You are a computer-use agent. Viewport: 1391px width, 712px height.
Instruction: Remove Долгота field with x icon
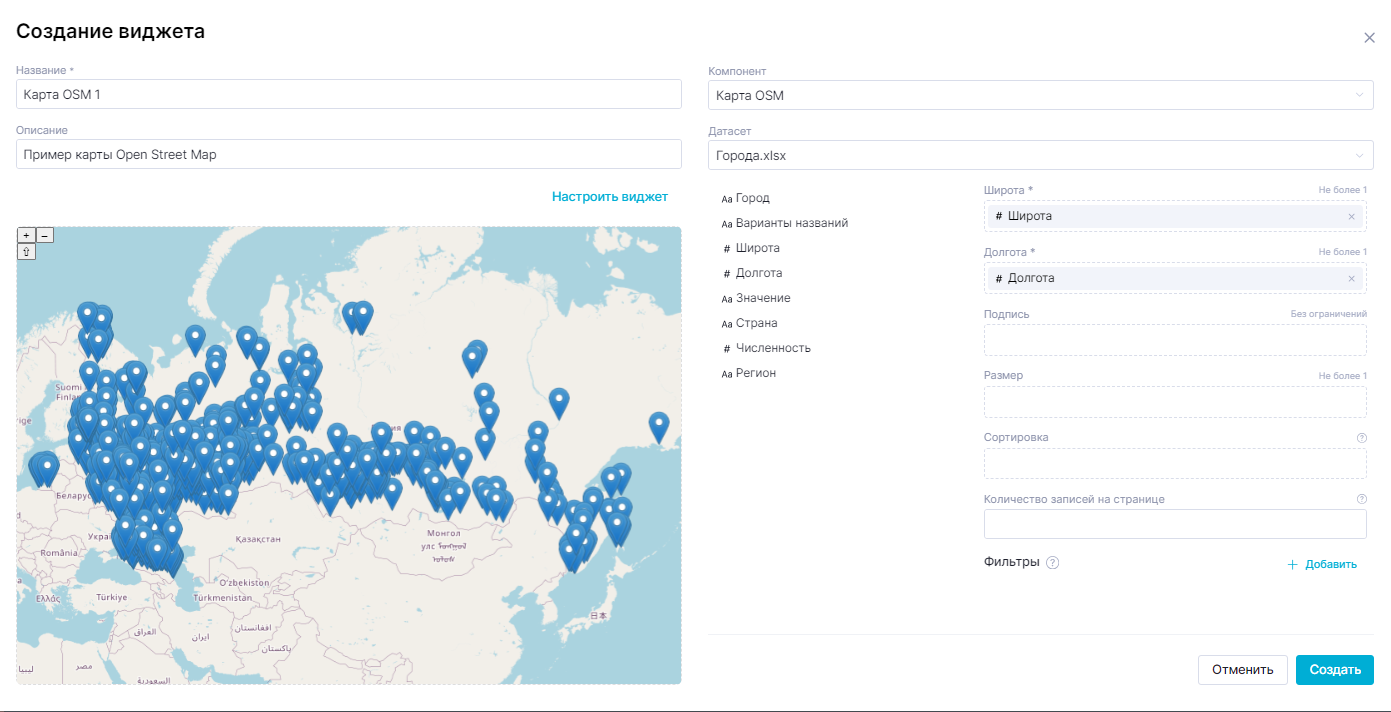tap(1351, 278)
